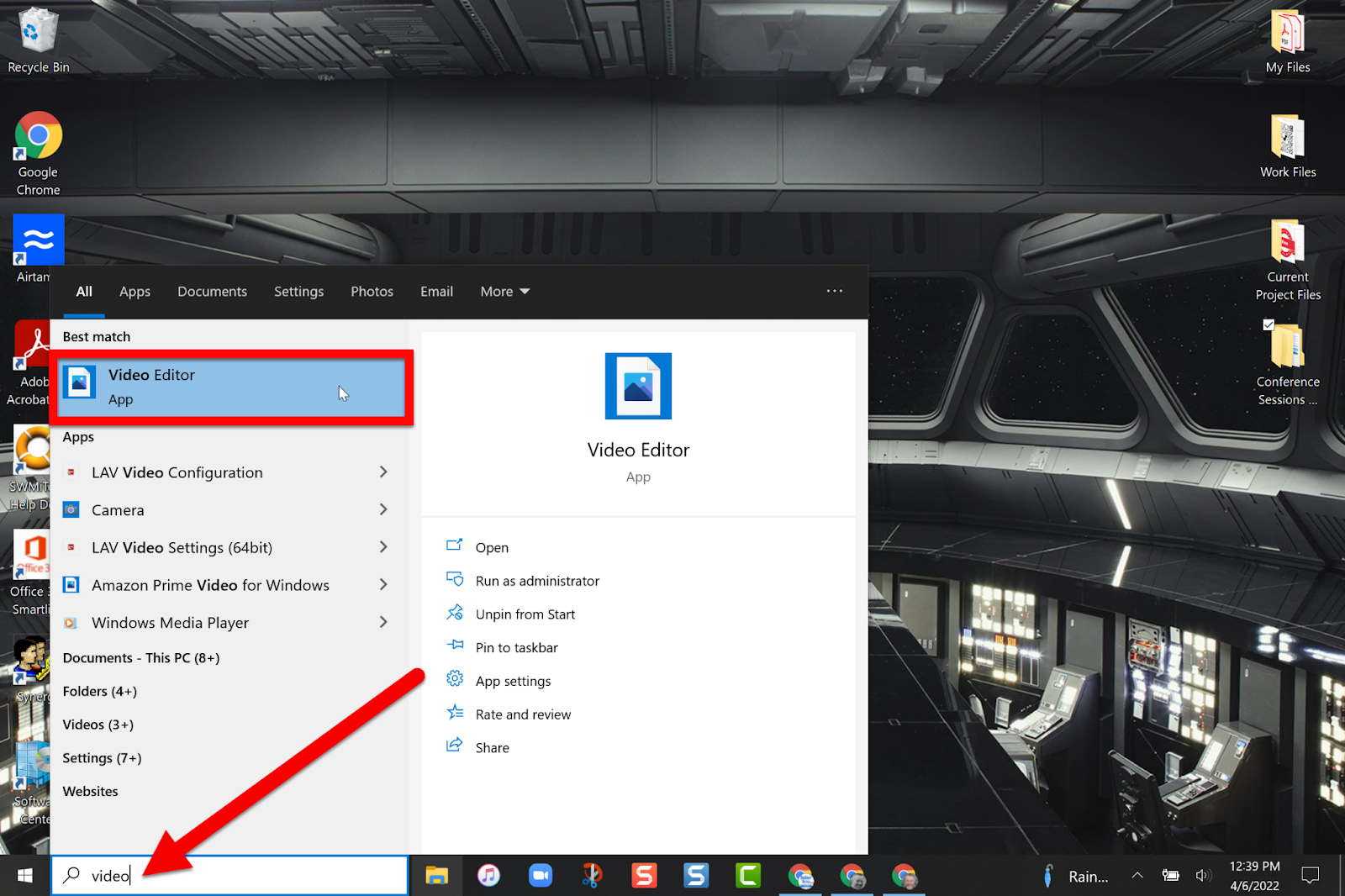1345x896 pixels.
Task: Open iTunes from the taskbar
Action: point(488,876)
